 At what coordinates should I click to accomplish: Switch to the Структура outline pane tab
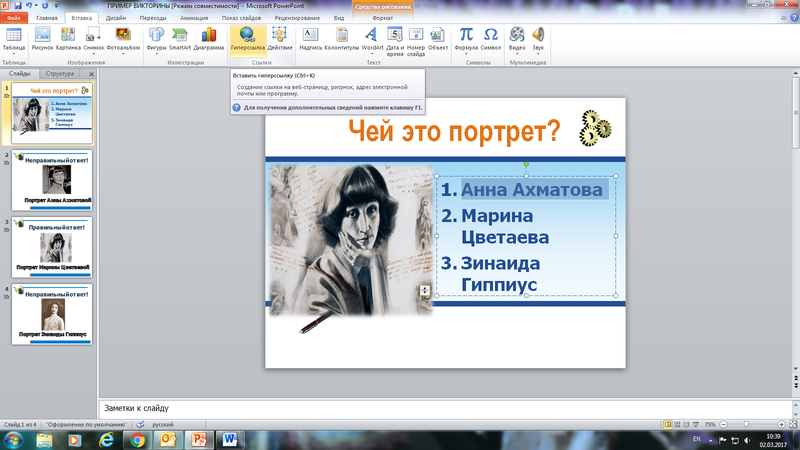[x=60, y=73]
